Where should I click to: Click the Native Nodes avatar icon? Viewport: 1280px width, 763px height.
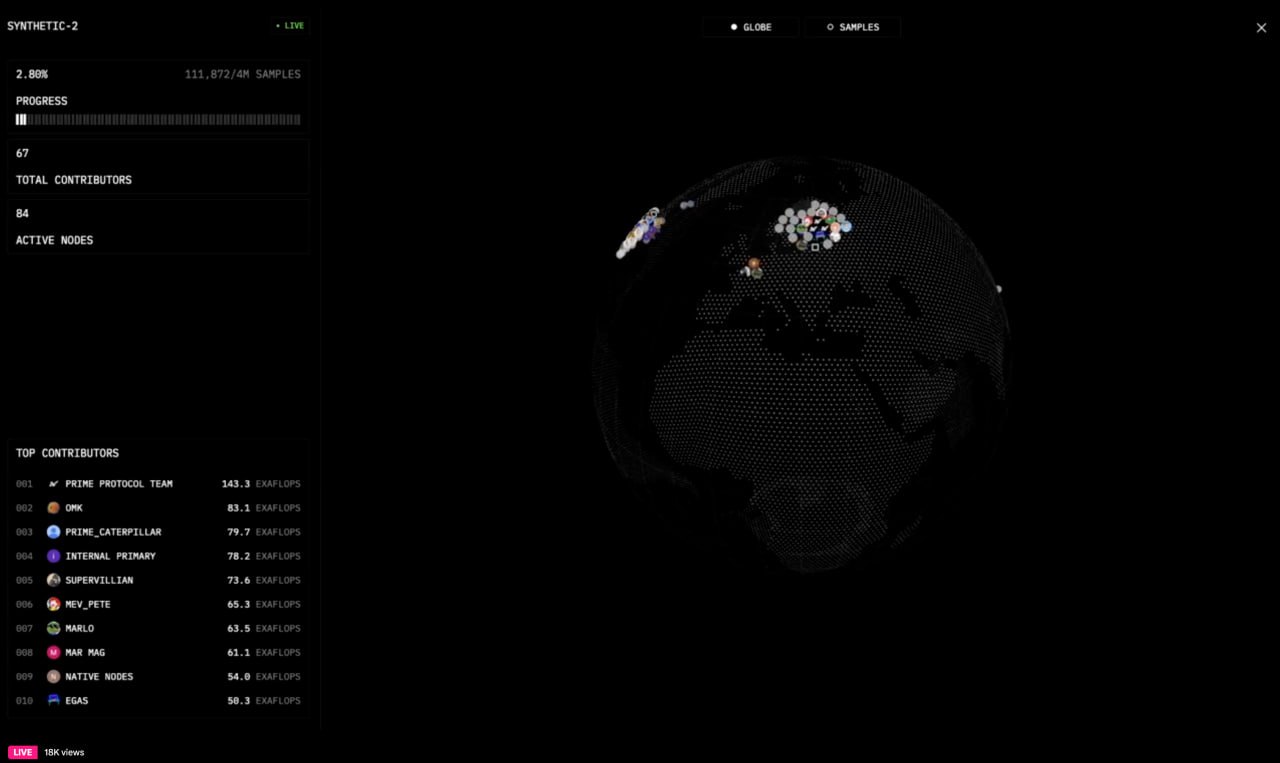[x=54, y=677]
